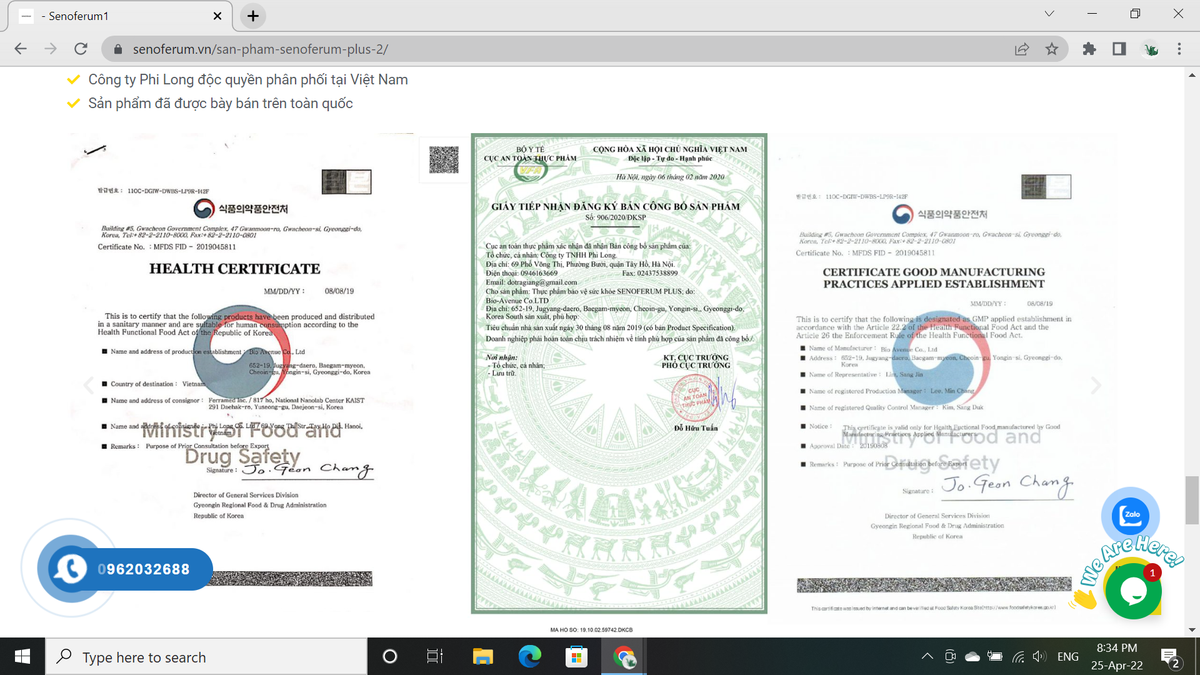The height and width of the screenshot is (675, 1200).
Task: Open Chrome's three-dot menu
Action: [x=1180, y=47]
